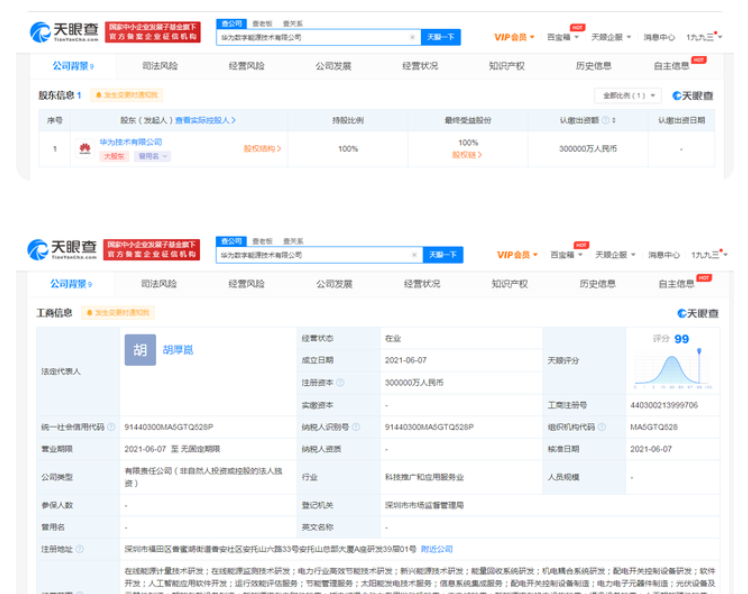Open 附近公司 link after registered address

pos(436,549)
